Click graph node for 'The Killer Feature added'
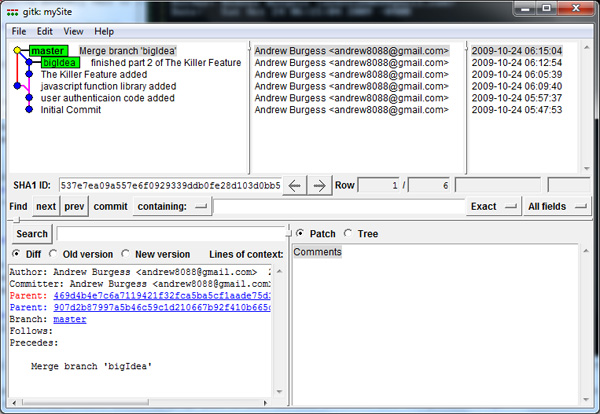600x414 pixels. [x=29, y=74]
